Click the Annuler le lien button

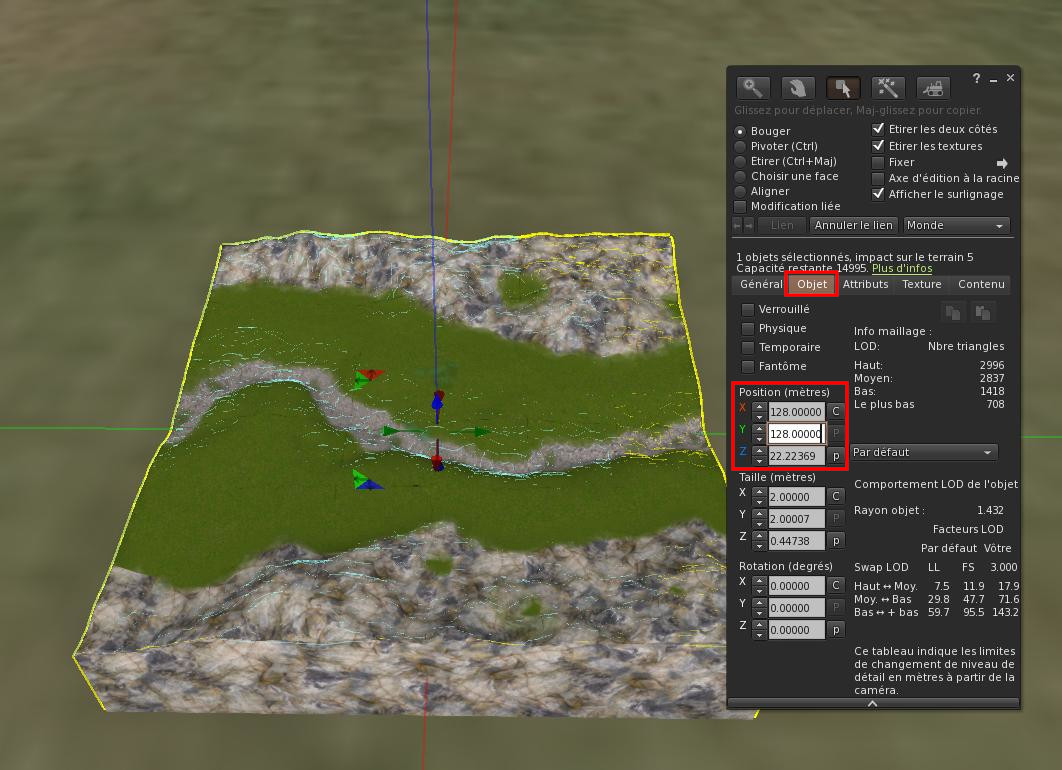pyautogui.click(x=853, y=226)
